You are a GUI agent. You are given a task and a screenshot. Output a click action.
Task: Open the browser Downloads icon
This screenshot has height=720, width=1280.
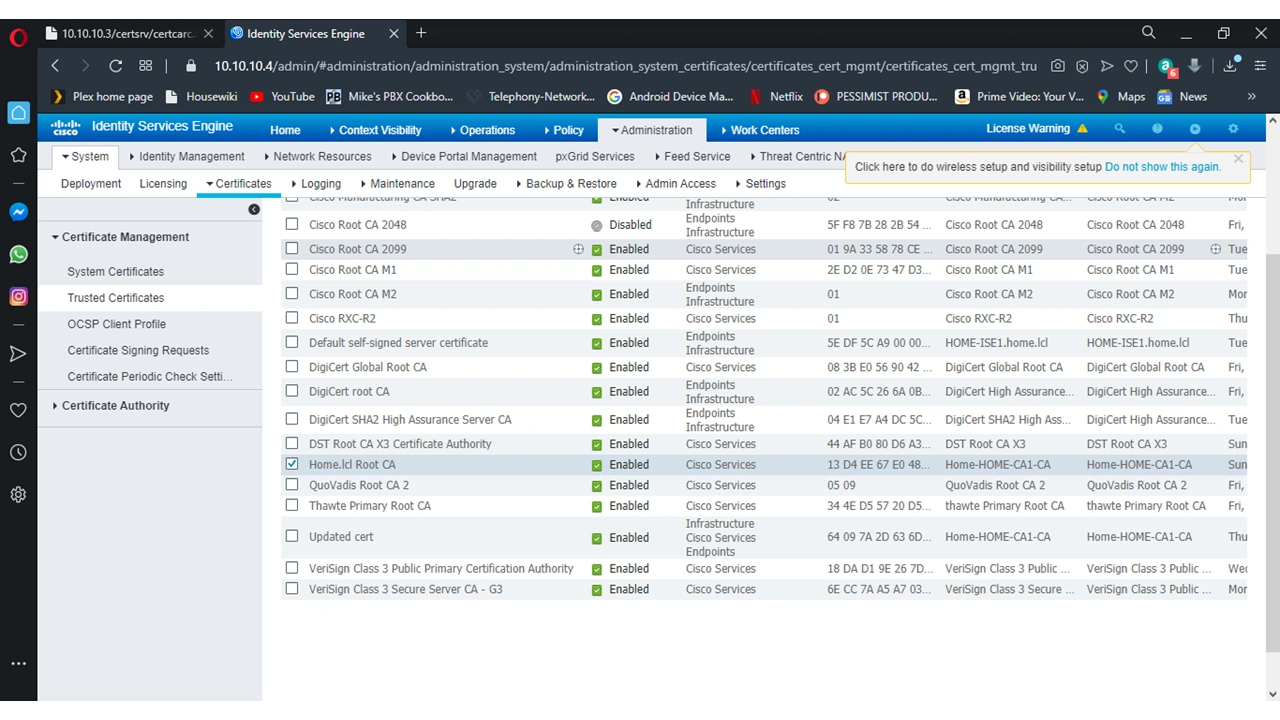click(1231, 66)
